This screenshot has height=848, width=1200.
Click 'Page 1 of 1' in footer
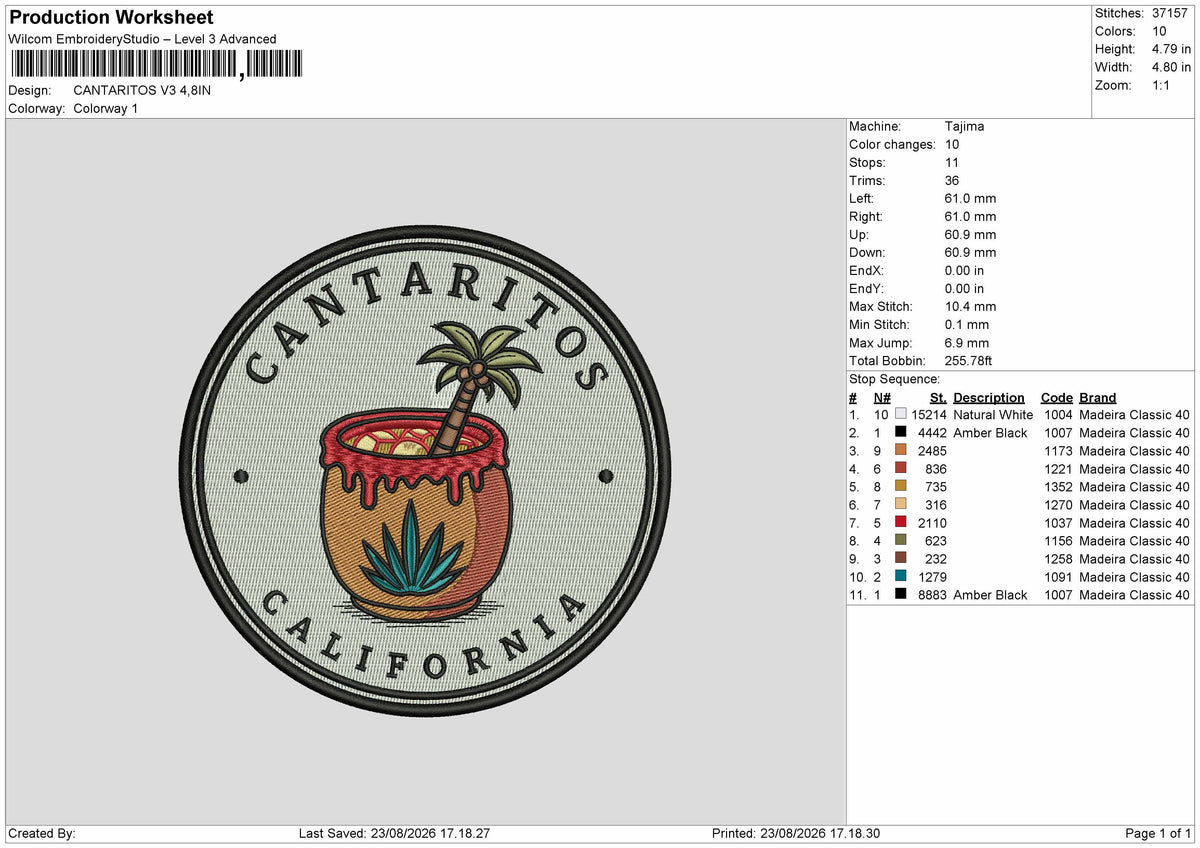pos(1158,833)
